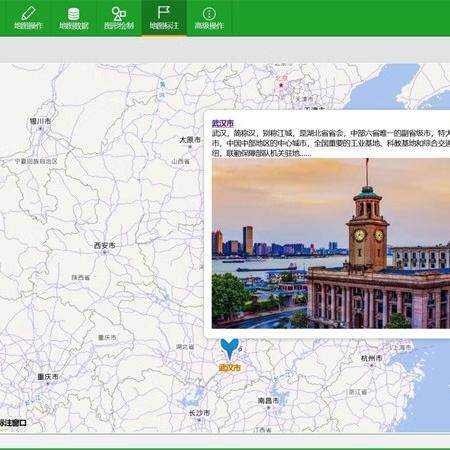
Task: Click the red star Beijing marker
Action: tap(281, 85)
